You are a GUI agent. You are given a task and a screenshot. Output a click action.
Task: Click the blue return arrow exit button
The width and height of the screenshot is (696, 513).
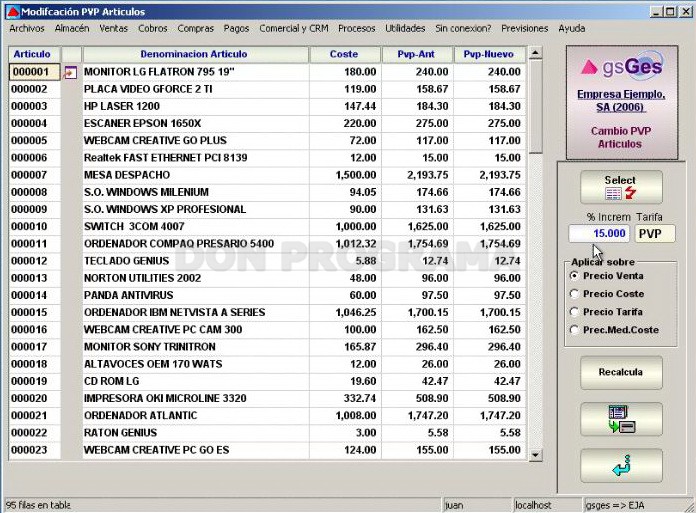tap(621, 466)
